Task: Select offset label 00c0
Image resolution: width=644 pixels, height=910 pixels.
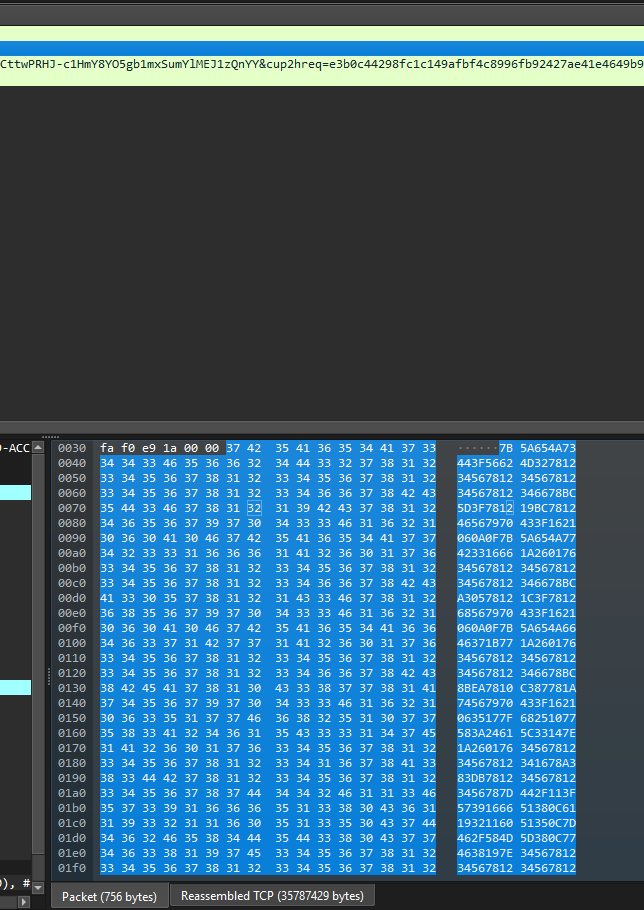Action: 72,583
